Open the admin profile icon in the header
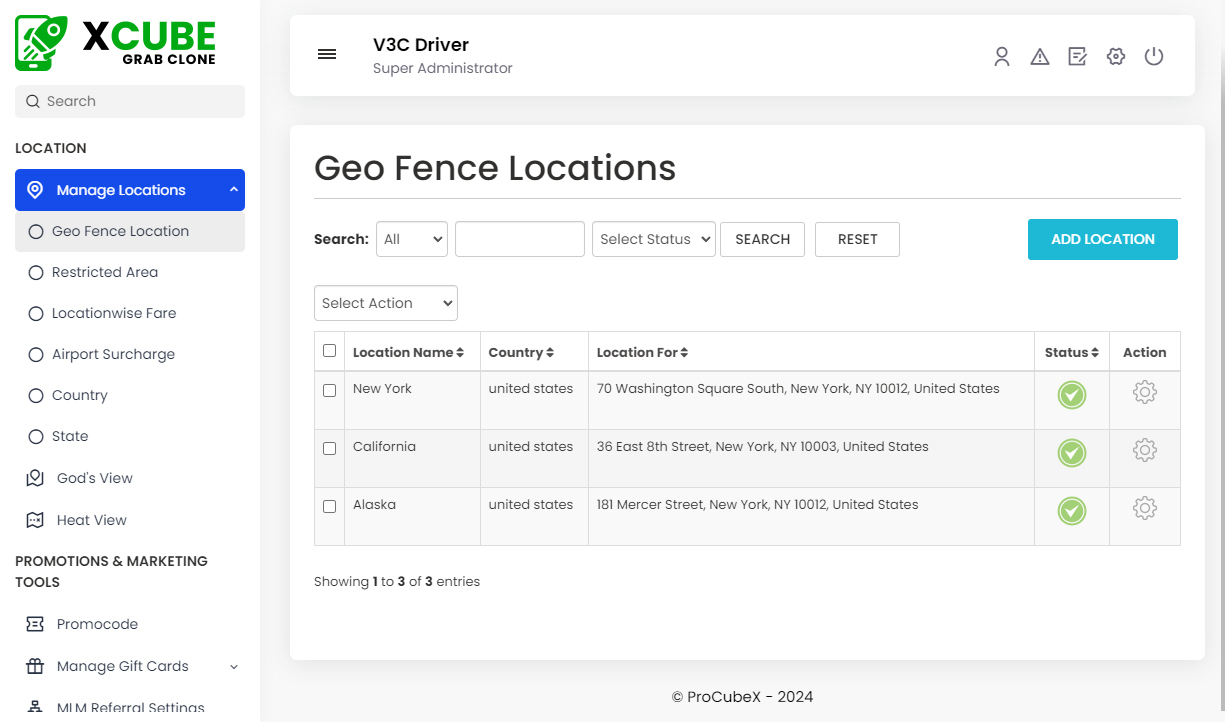This screenshot has width=1225, height=722. pos(1001,56)
